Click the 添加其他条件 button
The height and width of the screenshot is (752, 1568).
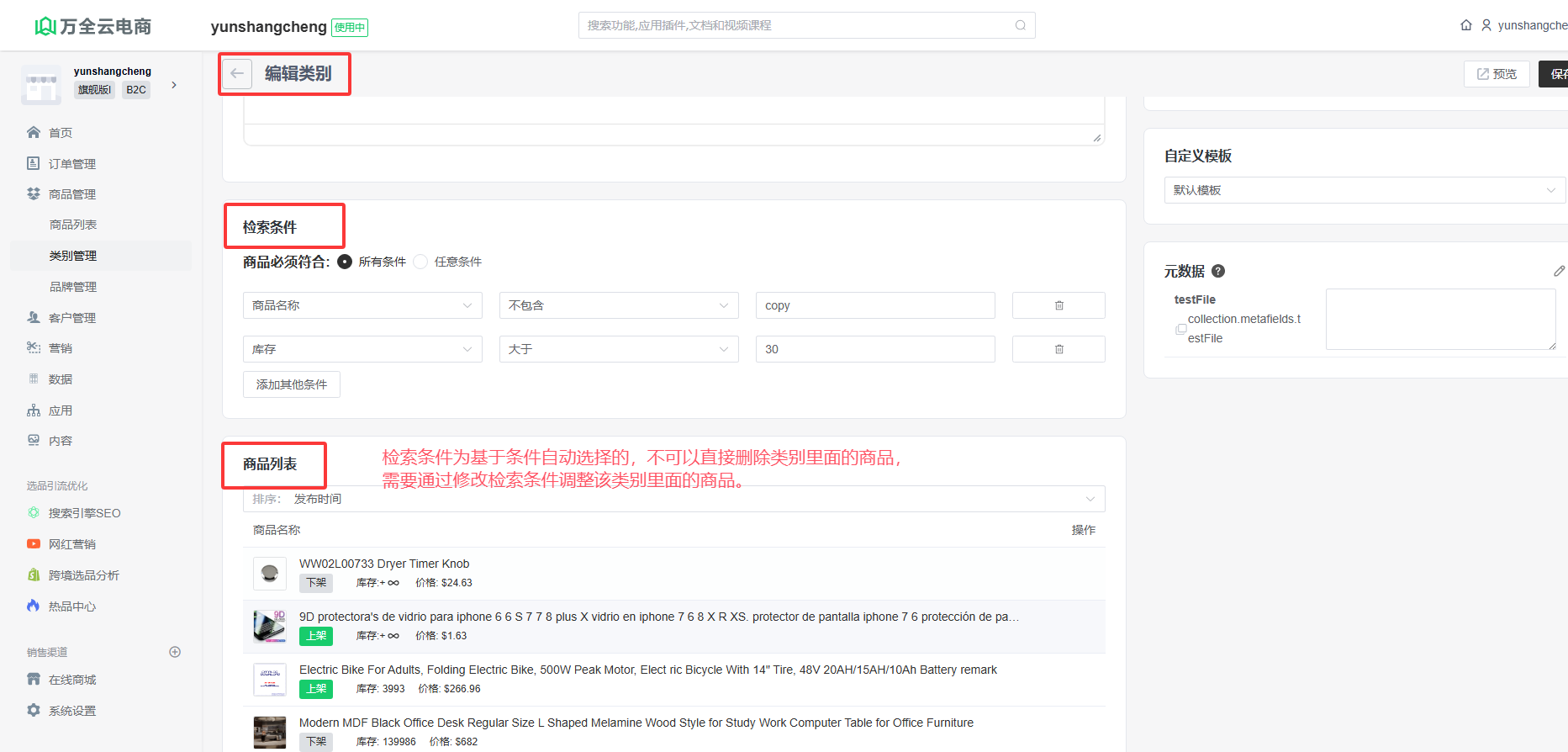tap(292, 384)
